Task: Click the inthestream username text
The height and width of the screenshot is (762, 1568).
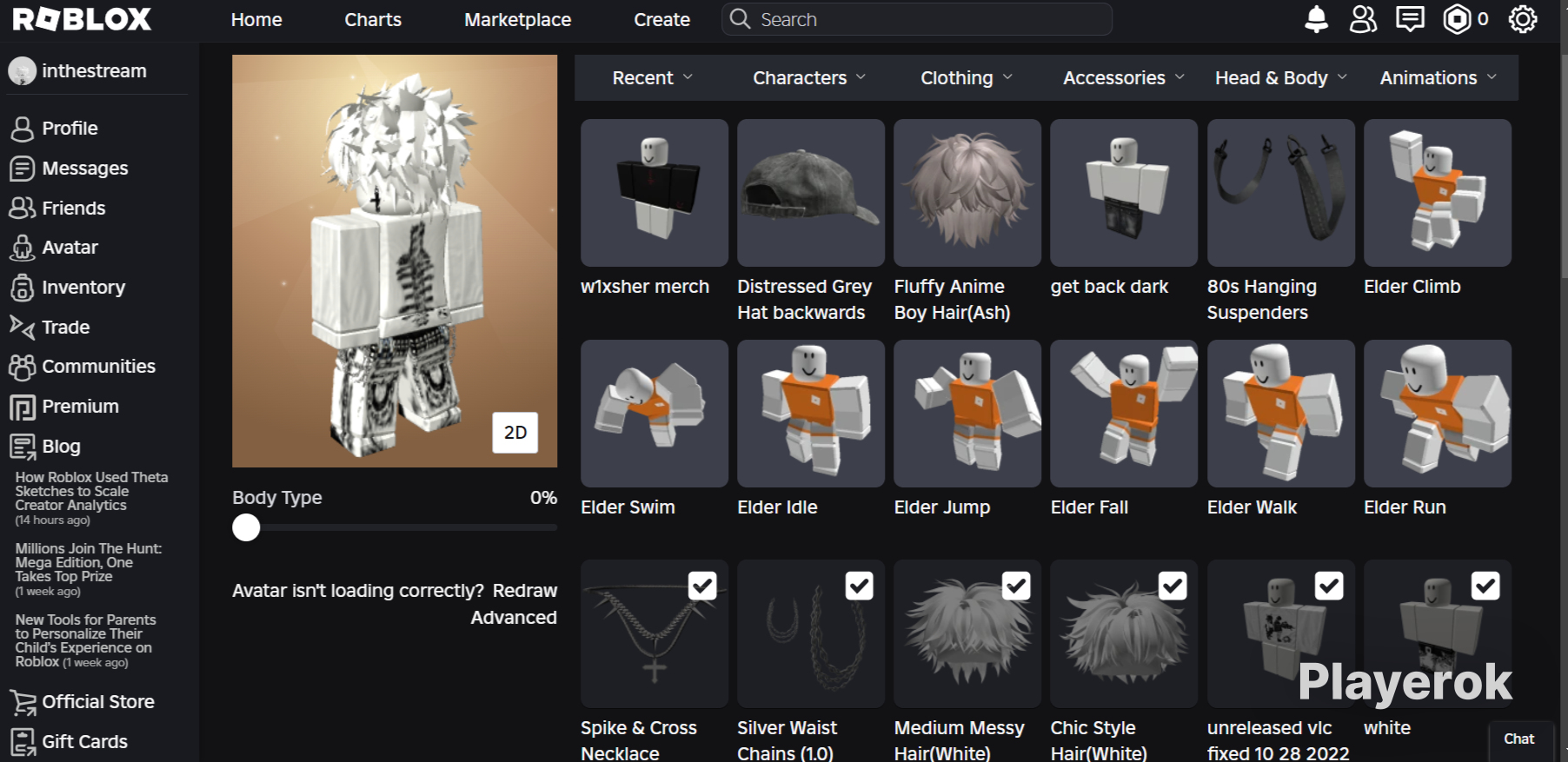Action: pos(94,71)
